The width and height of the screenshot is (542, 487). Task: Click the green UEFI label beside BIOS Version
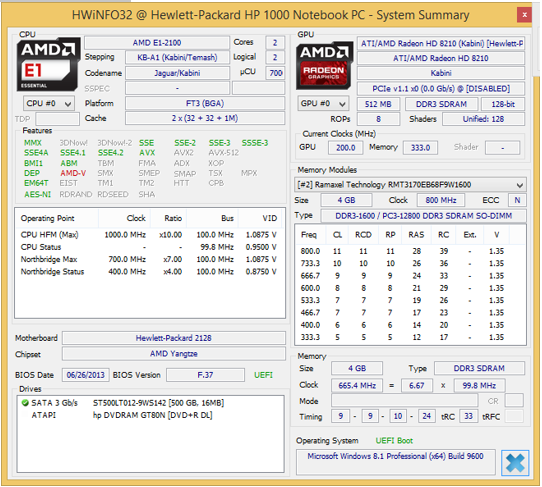click(x=263, y=375)
